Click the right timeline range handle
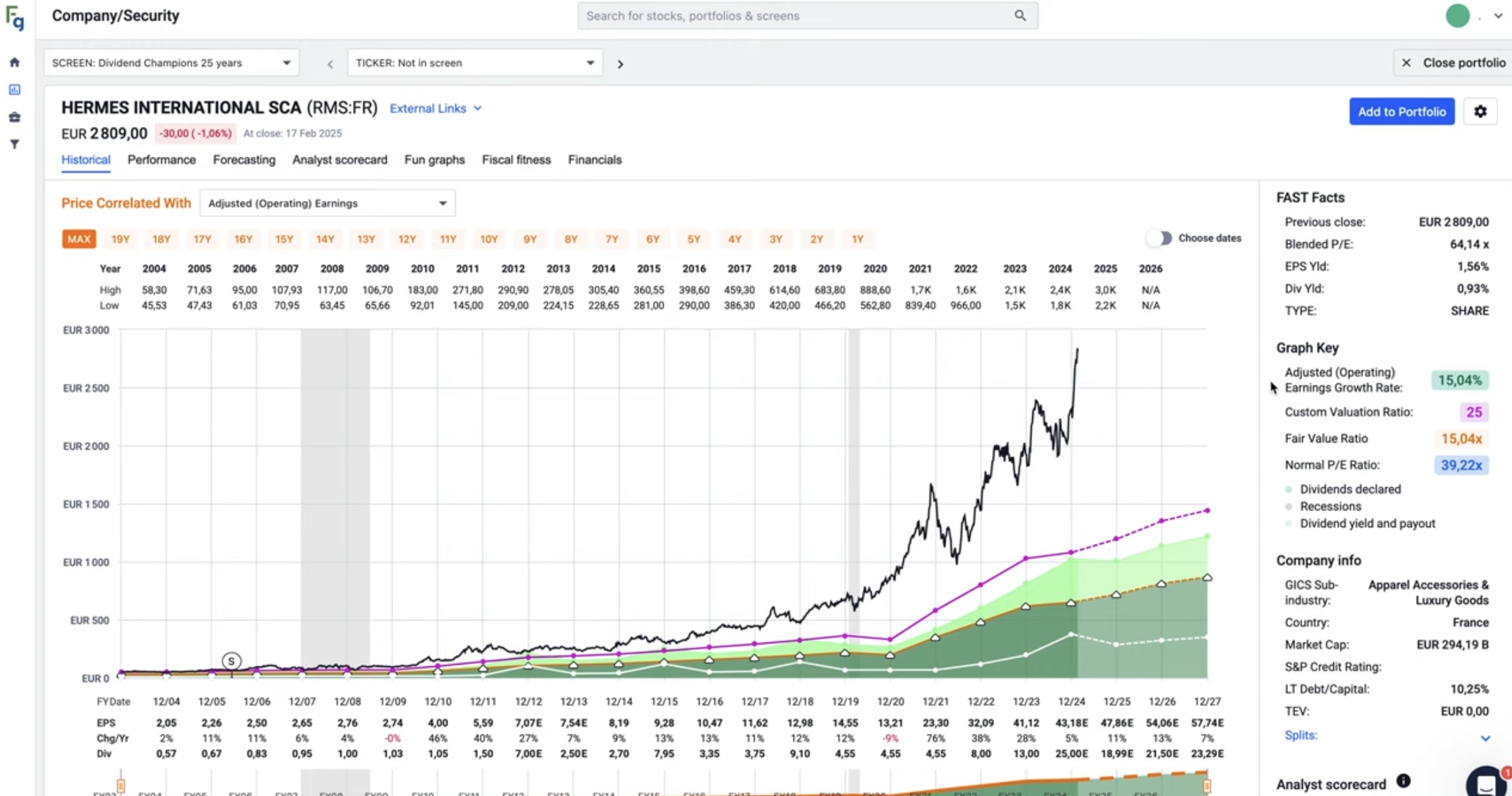 (1207, 786)
